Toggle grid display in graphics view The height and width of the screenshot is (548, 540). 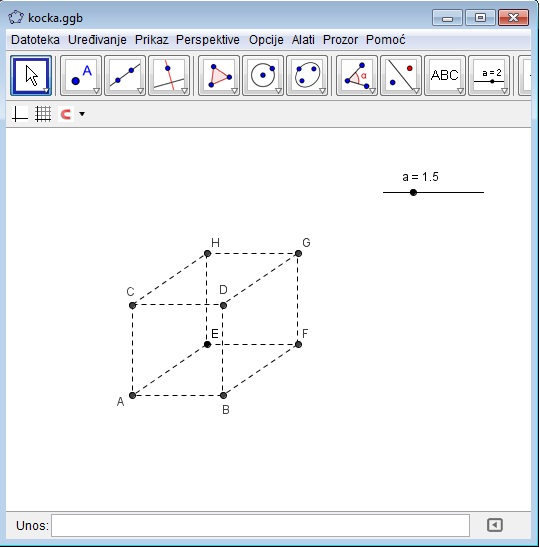pos(43,114)
